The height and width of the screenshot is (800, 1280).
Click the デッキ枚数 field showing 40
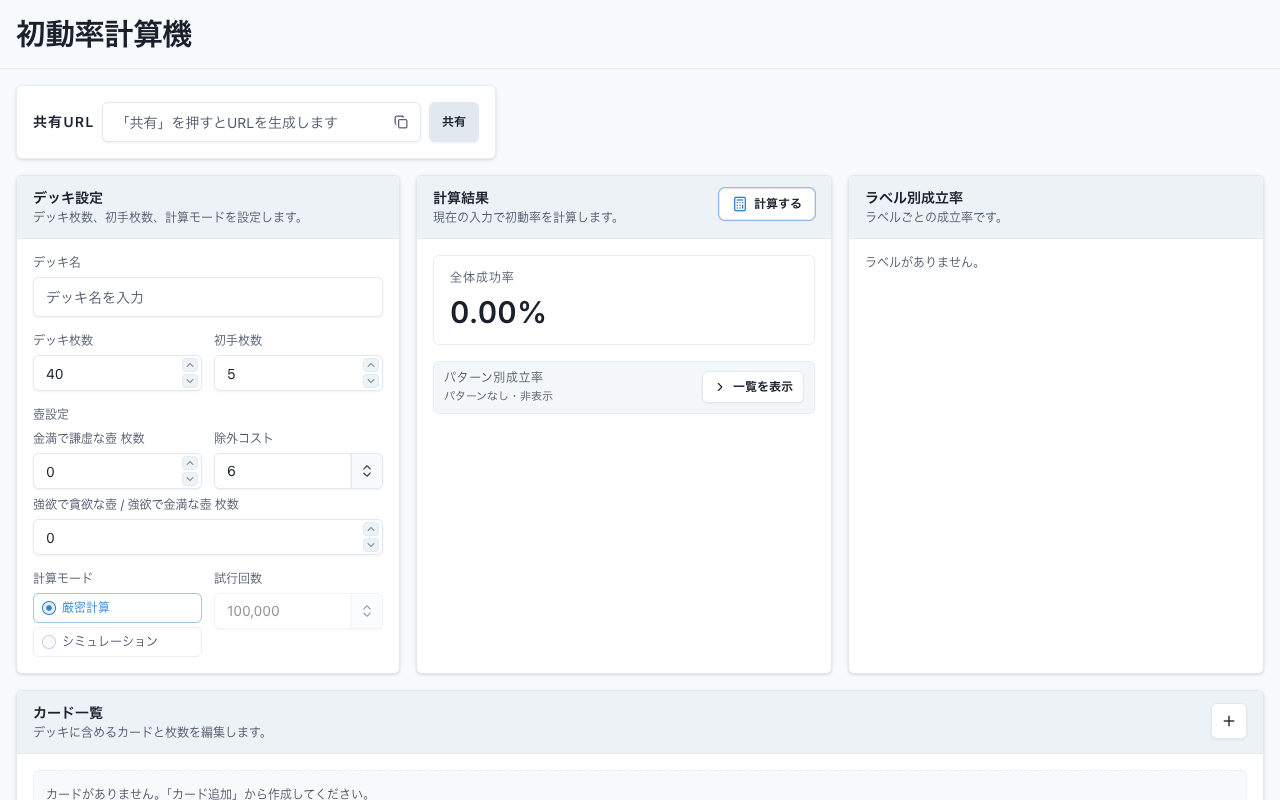point(117,373)
